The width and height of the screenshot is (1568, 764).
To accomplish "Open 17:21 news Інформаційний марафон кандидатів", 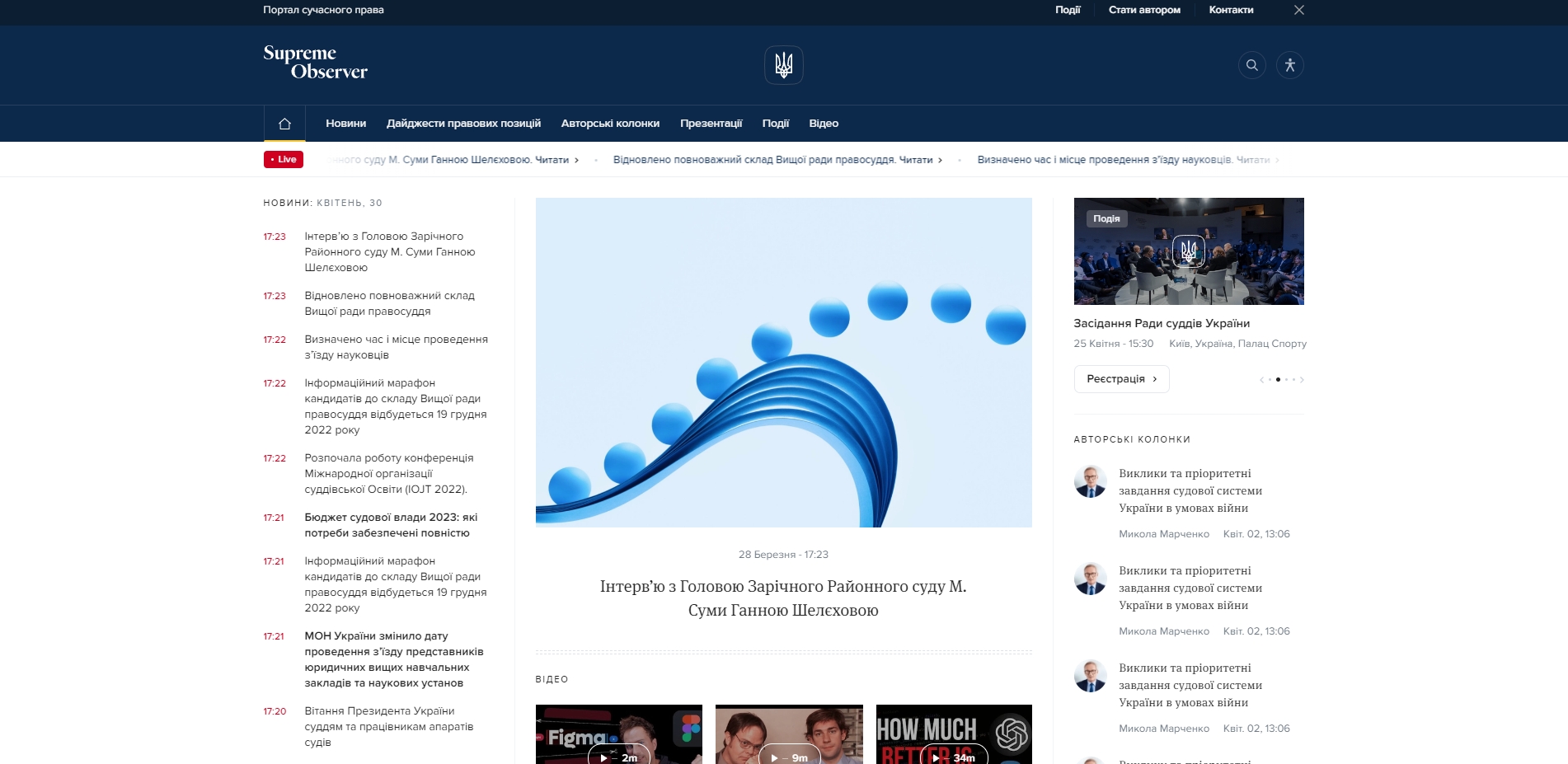I will pos(396,584).
